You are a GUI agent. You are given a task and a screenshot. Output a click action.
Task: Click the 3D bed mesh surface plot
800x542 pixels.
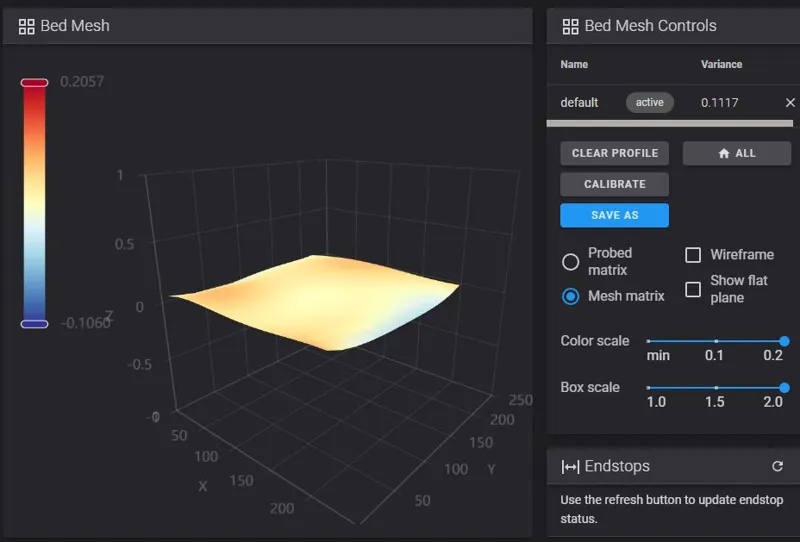[315, 302]
